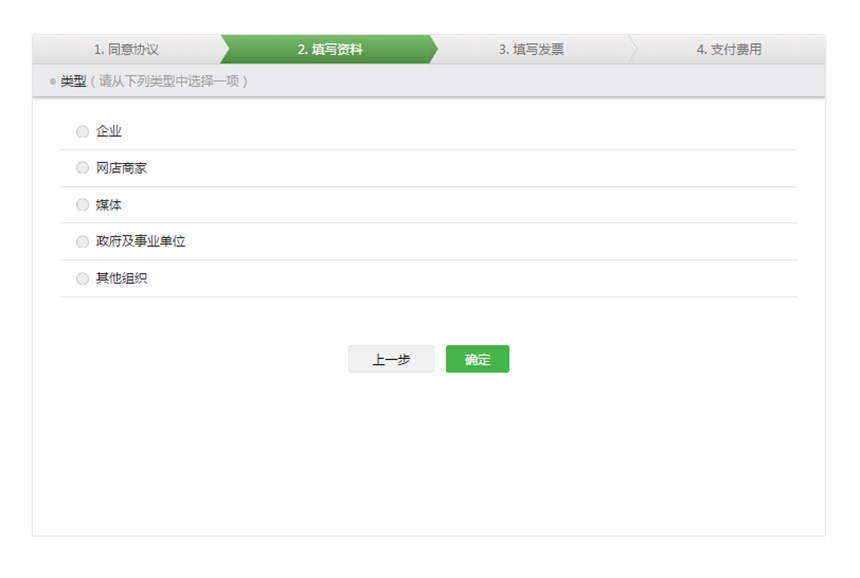The width and height of the screenshot is (860, 578).
Task: Click the 类型 section heading
Action: tap(73, 81)
